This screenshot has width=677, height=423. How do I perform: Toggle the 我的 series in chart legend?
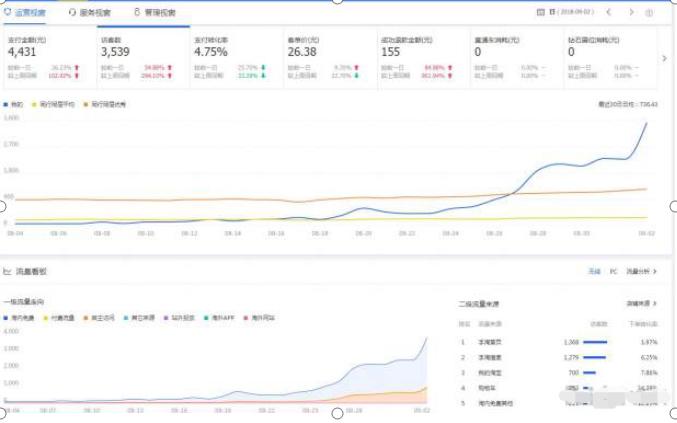tap(14, 104)
